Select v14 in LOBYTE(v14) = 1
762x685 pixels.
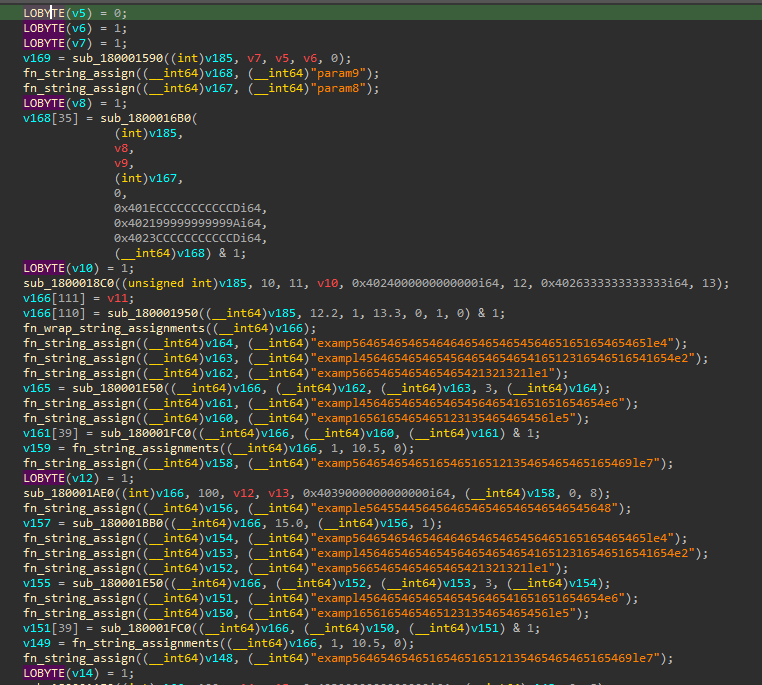click(82, 674)
